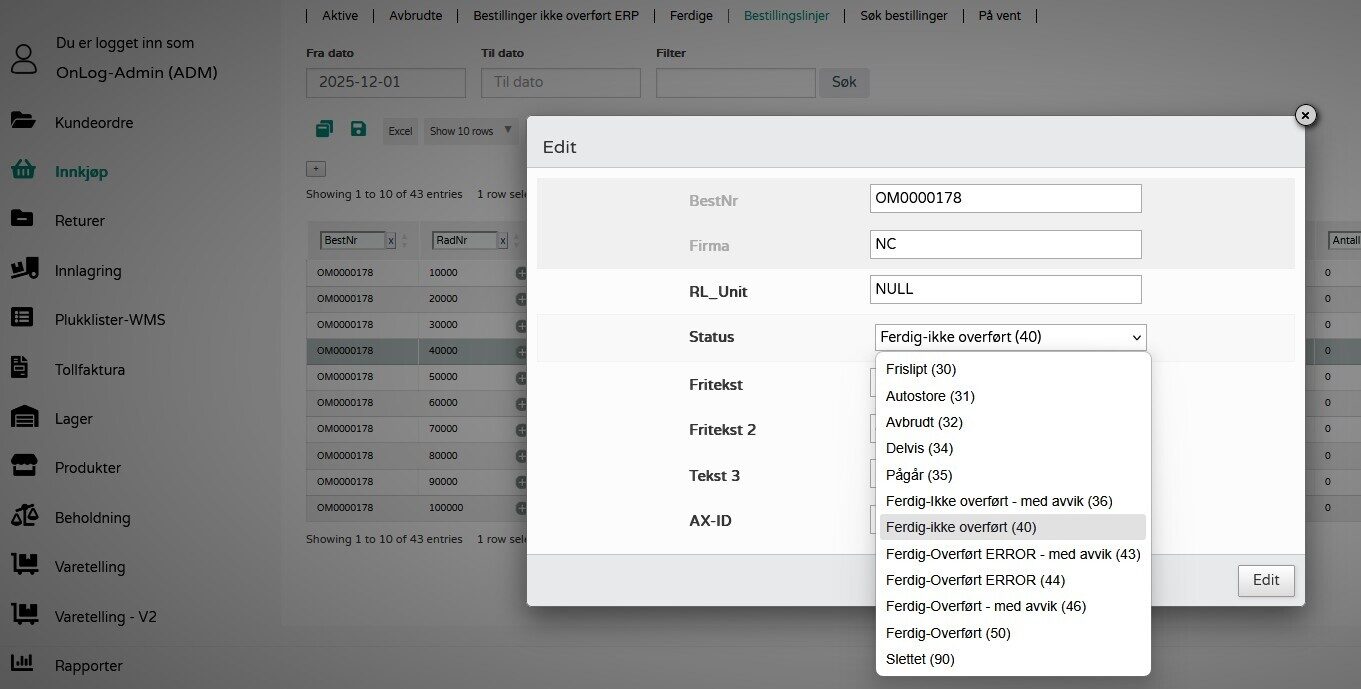Open Beholdning scales icon
Screen dimensions: 1361x689
click(x=23, y=517)
